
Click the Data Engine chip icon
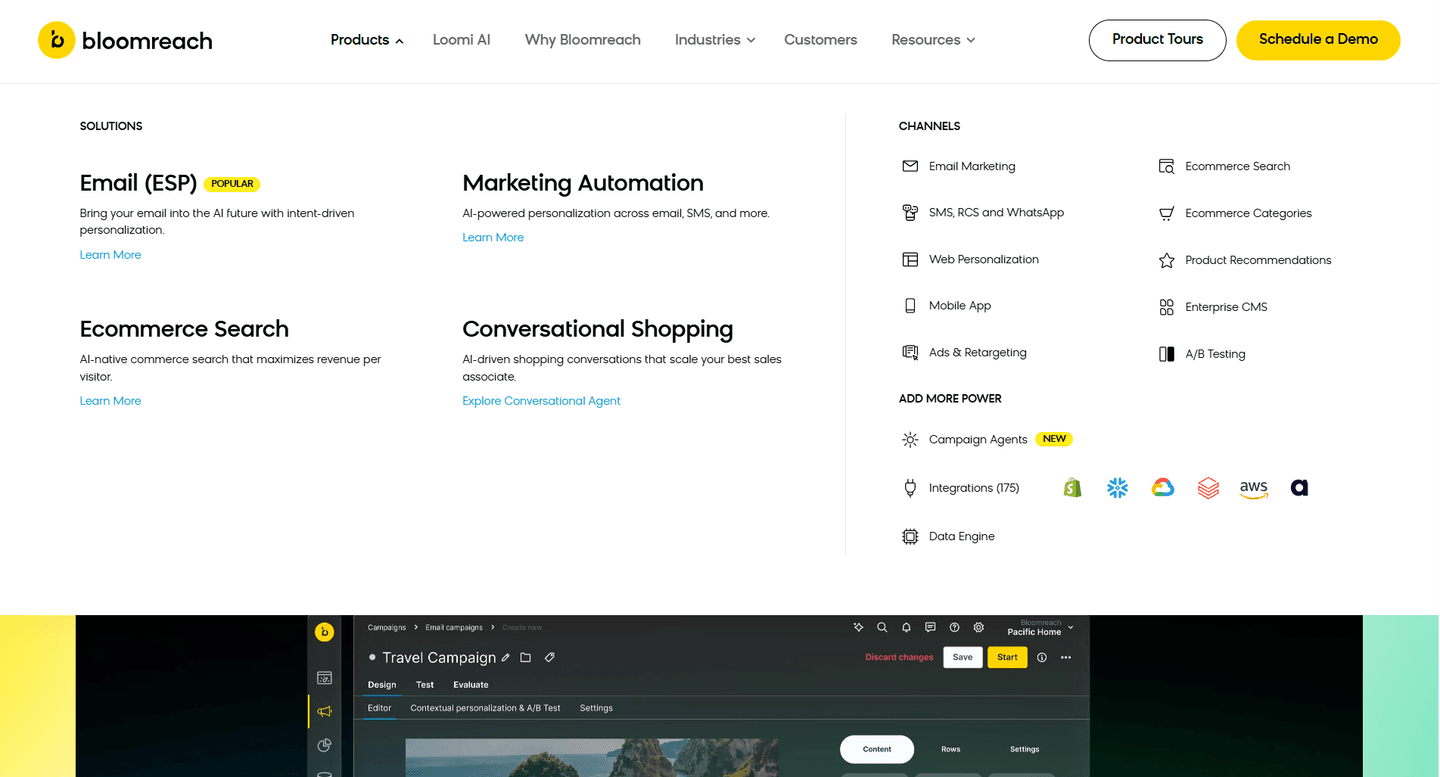(910, 536)
